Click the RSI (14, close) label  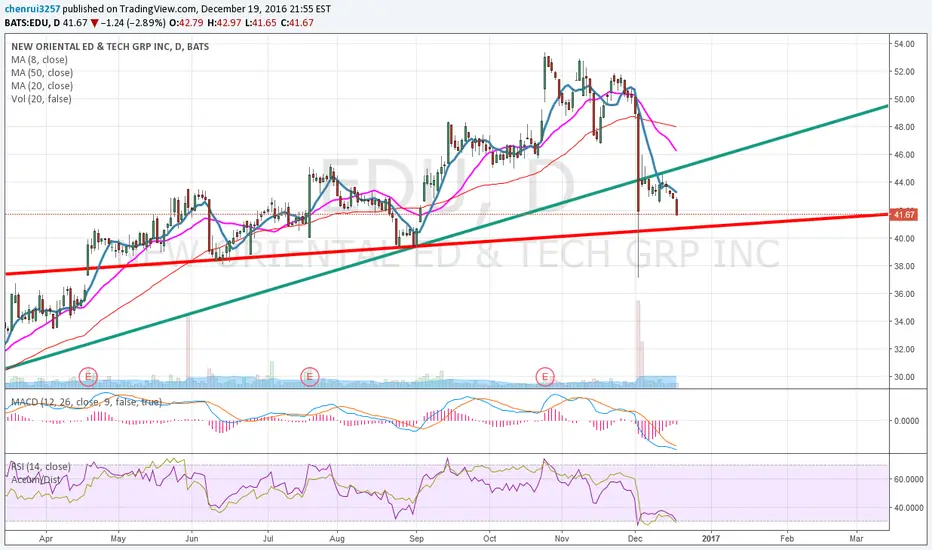(x=40, y=467)
